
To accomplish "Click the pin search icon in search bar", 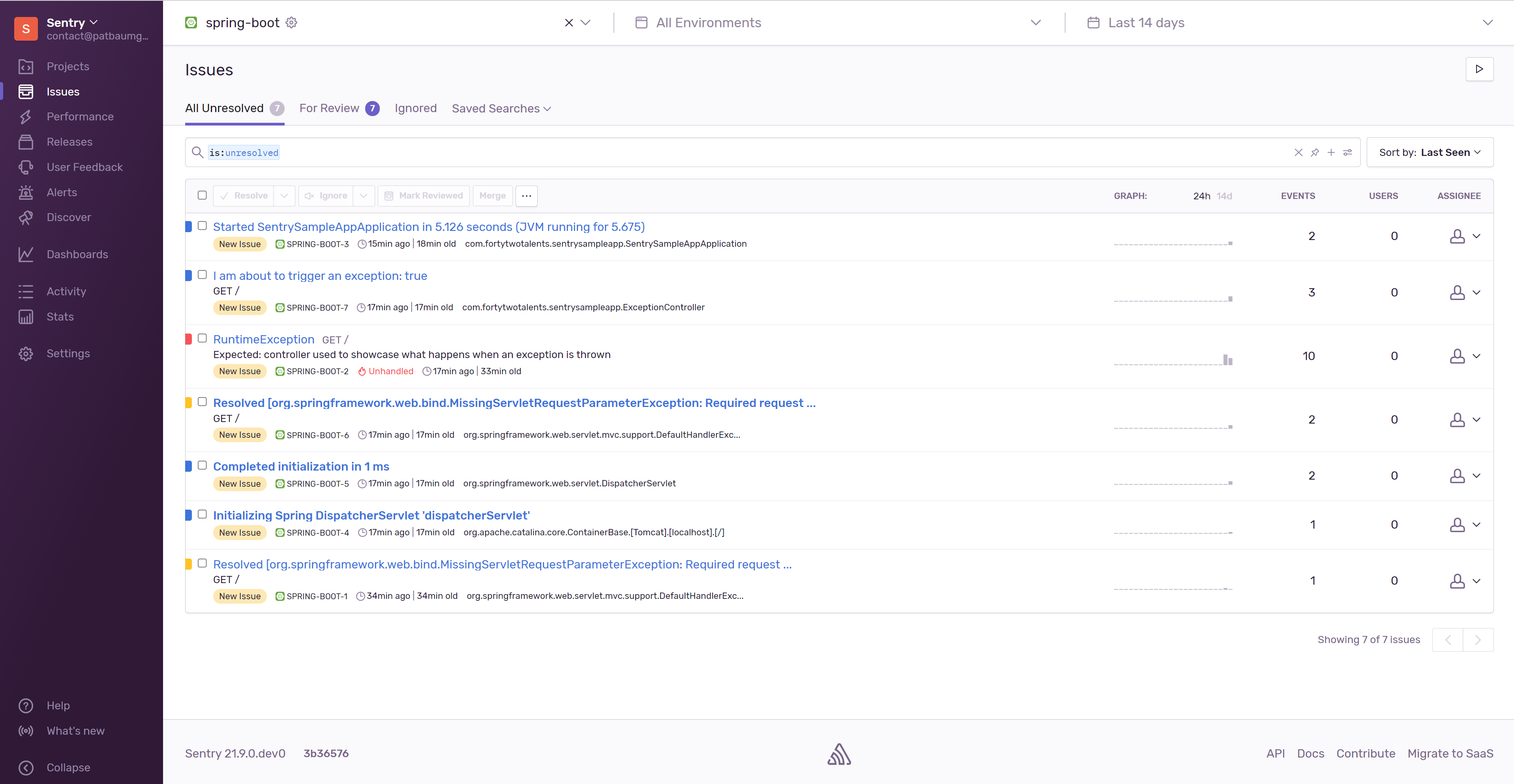I will (x=1315, y=152).
